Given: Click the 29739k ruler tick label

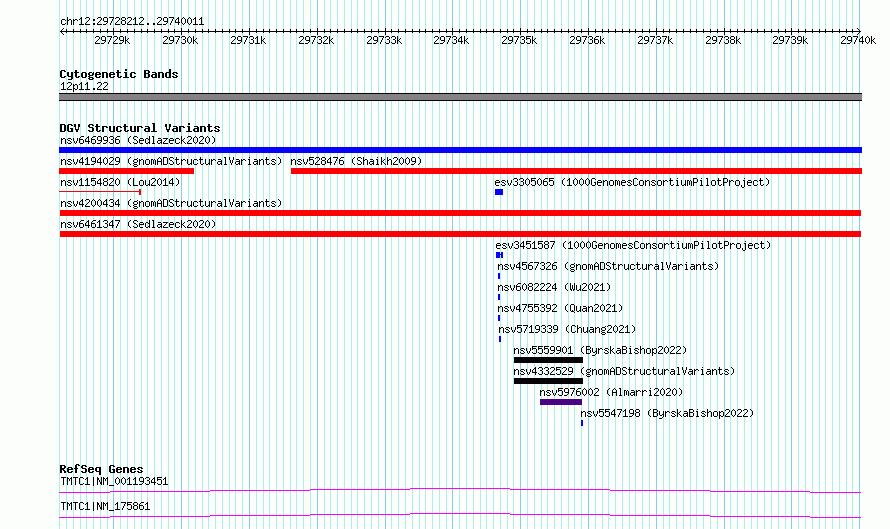Looking at the screenshot, I should coord(790,40).
